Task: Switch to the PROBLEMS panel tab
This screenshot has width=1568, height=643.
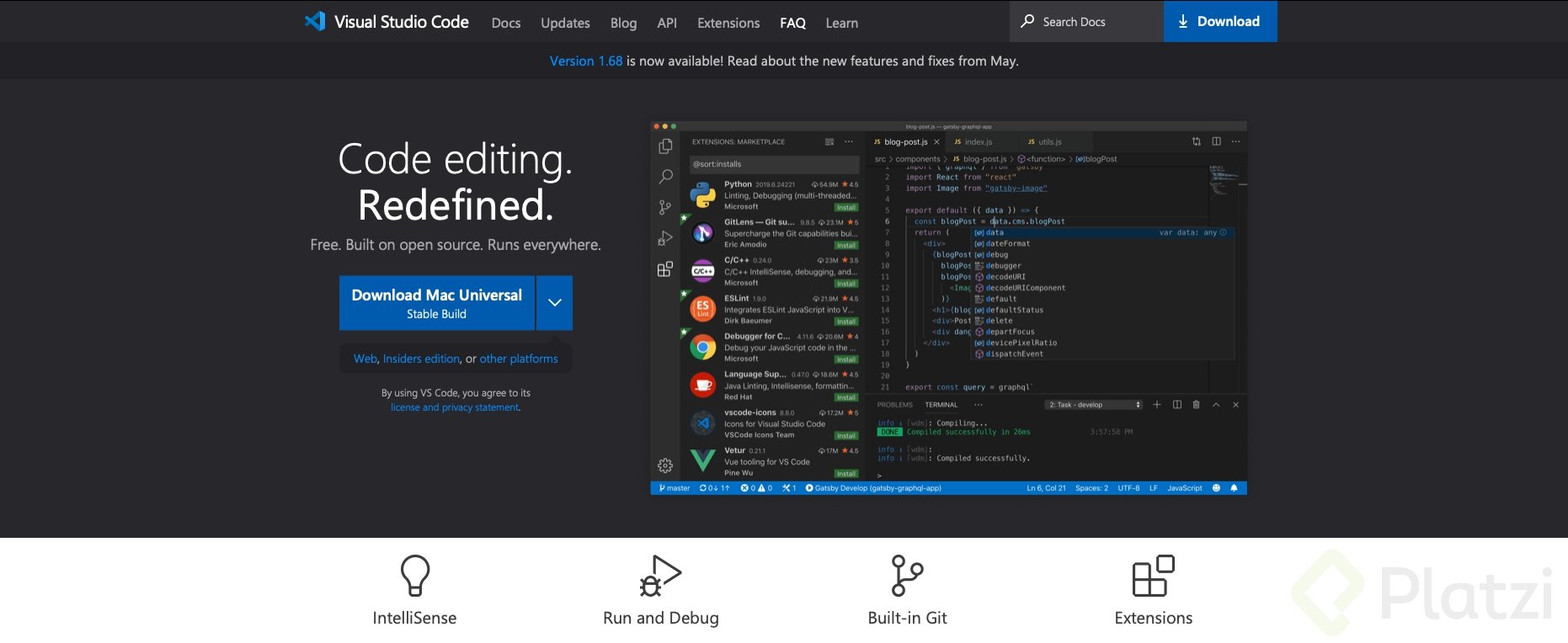Action: click(x=894, y=405)
